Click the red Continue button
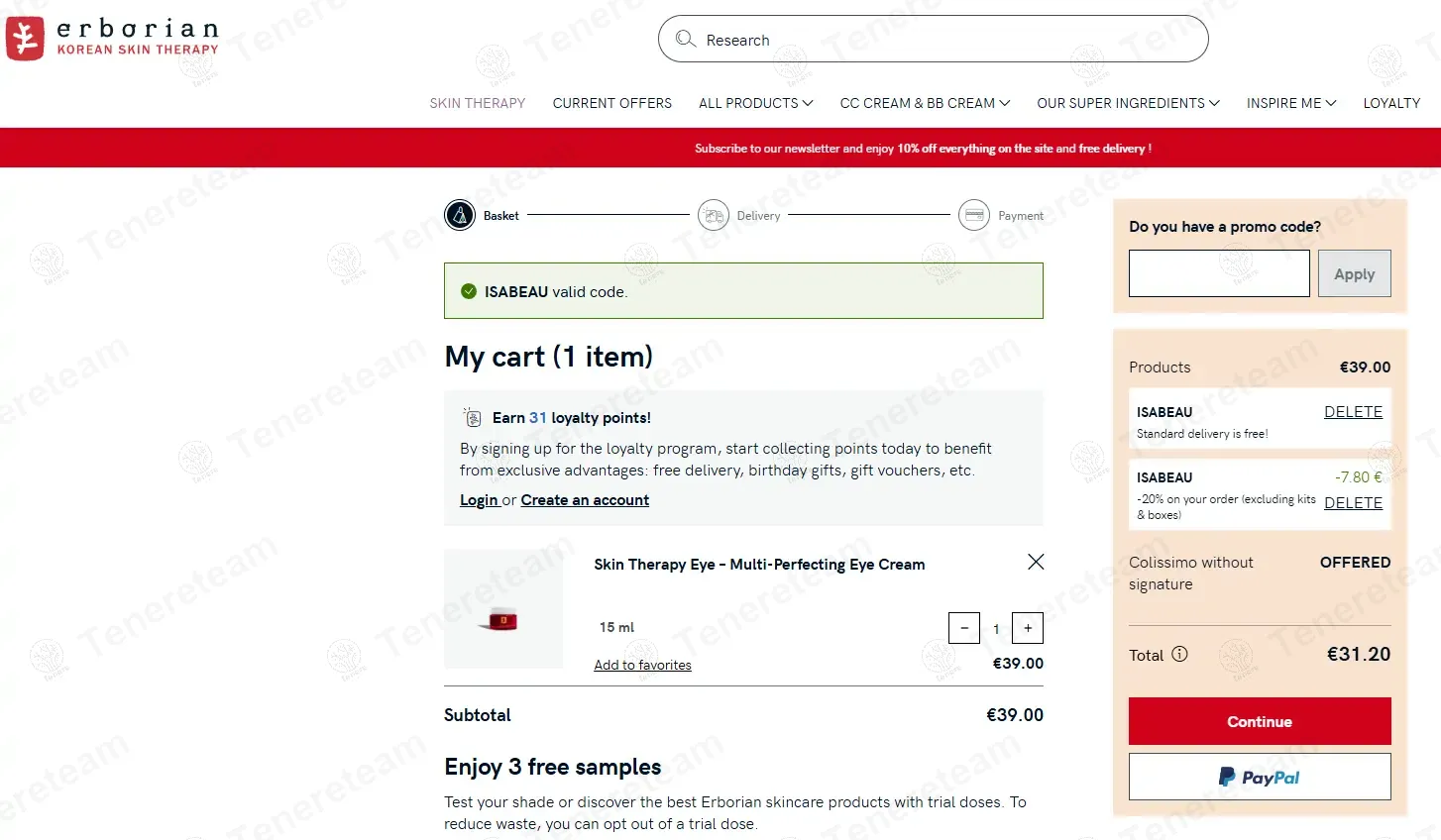Viewport: 1441px width, 840px height. coord(1260,721)
